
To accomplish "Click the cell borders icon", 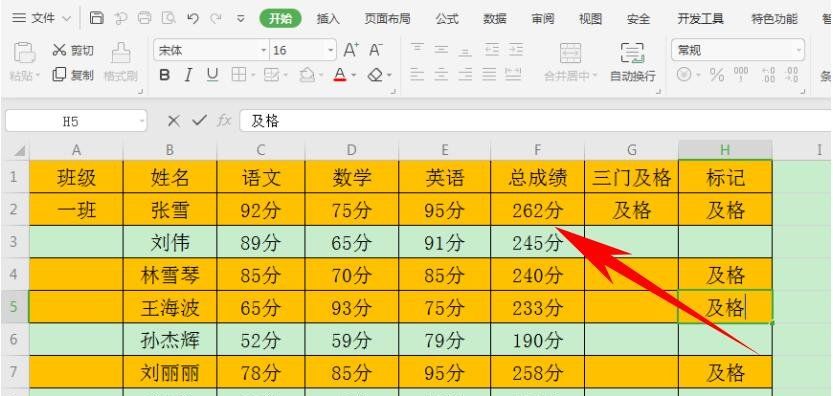I will point(239,75).
